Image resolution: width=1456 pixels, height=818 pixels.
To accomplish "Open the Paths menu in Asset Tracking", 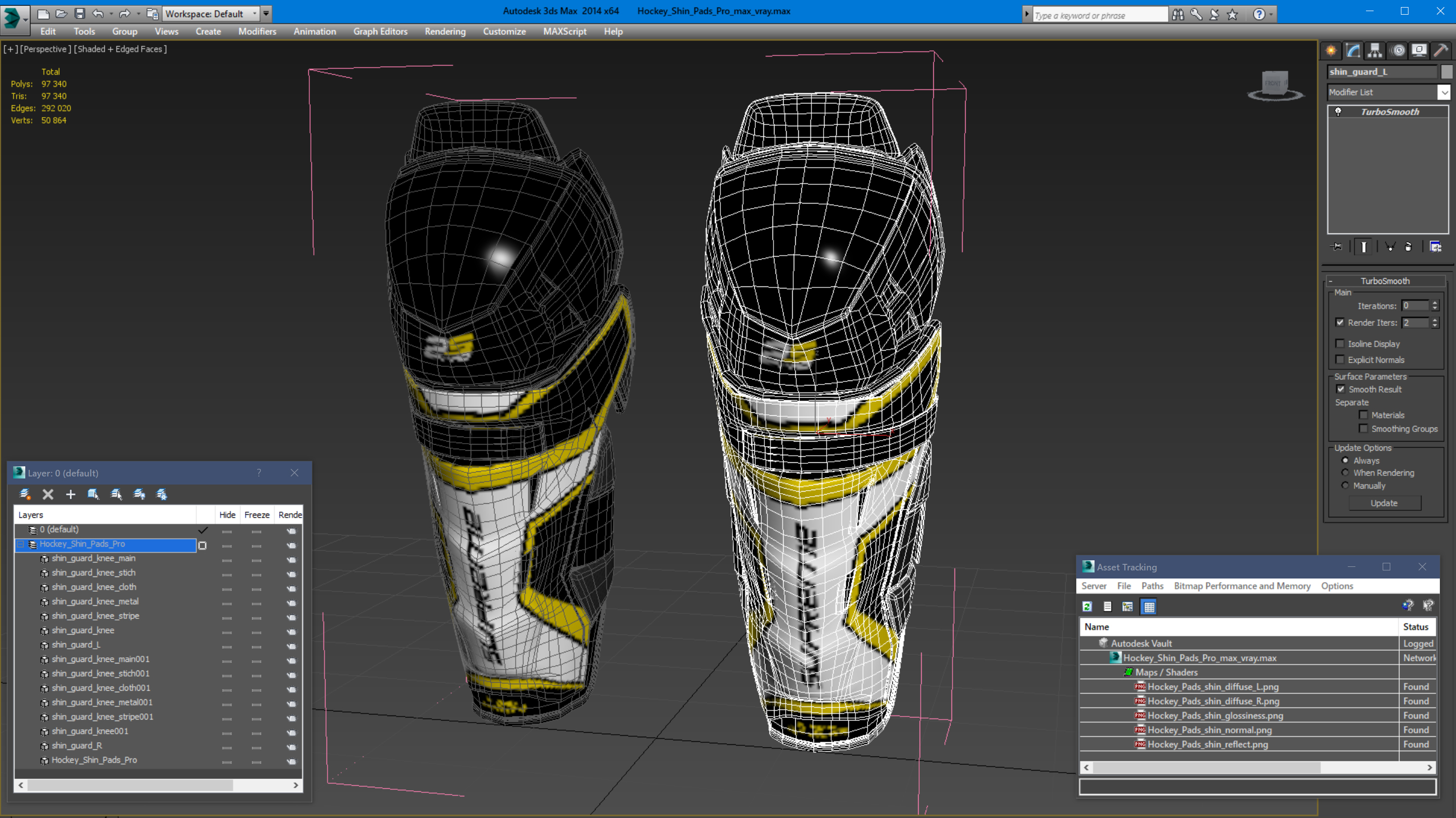I will 1152,586.
